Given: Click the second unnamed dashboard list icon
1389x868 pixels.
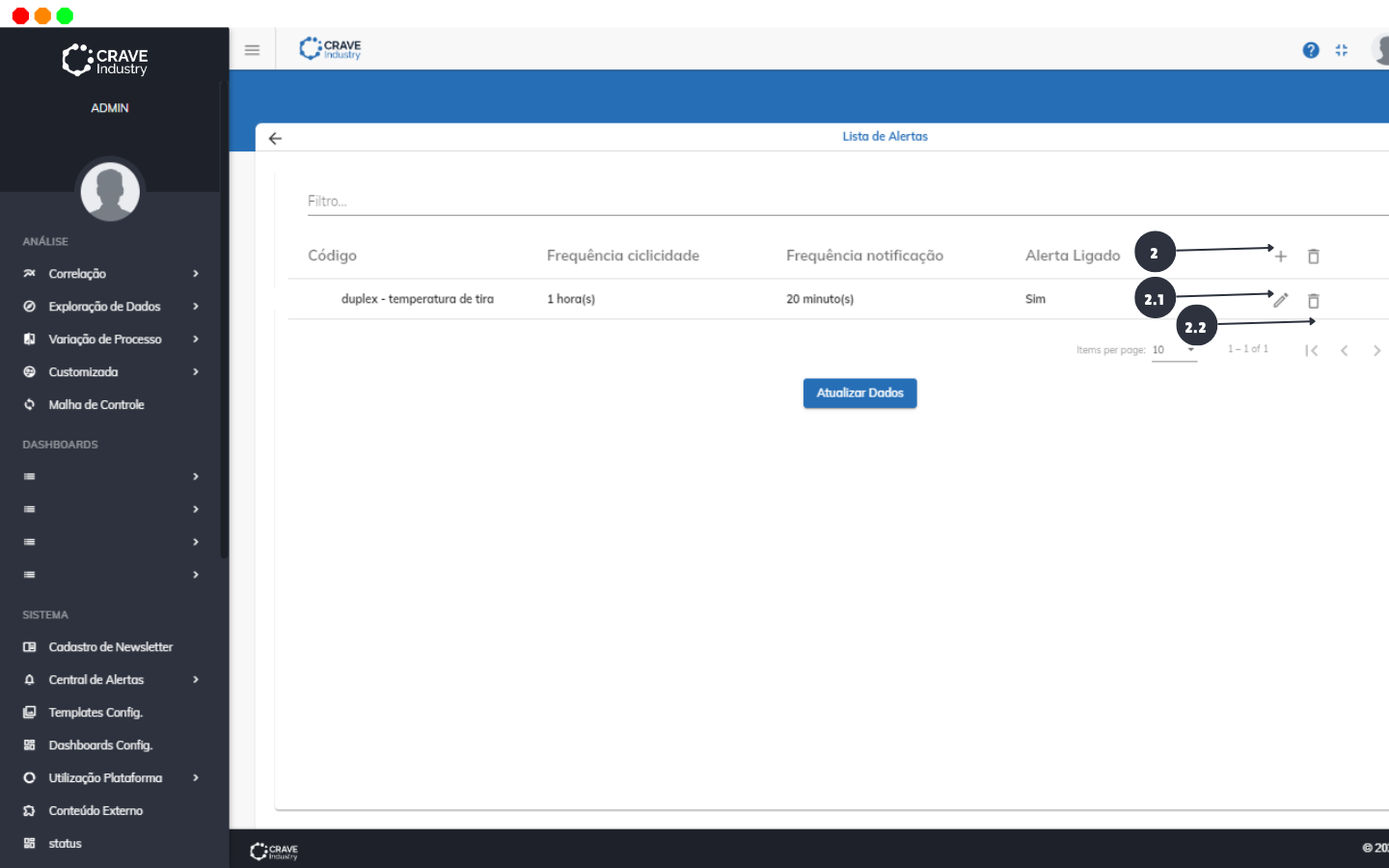Looking at the screenshot, I should point(29,509).
